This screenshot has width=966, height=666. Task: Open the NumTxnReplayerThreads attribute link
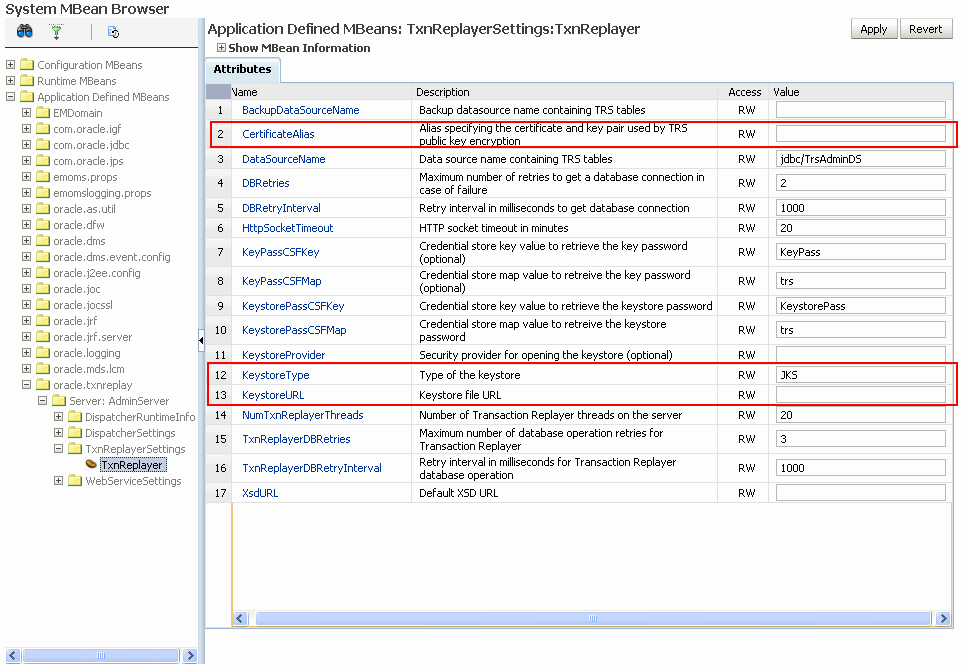tap(302, 415)
